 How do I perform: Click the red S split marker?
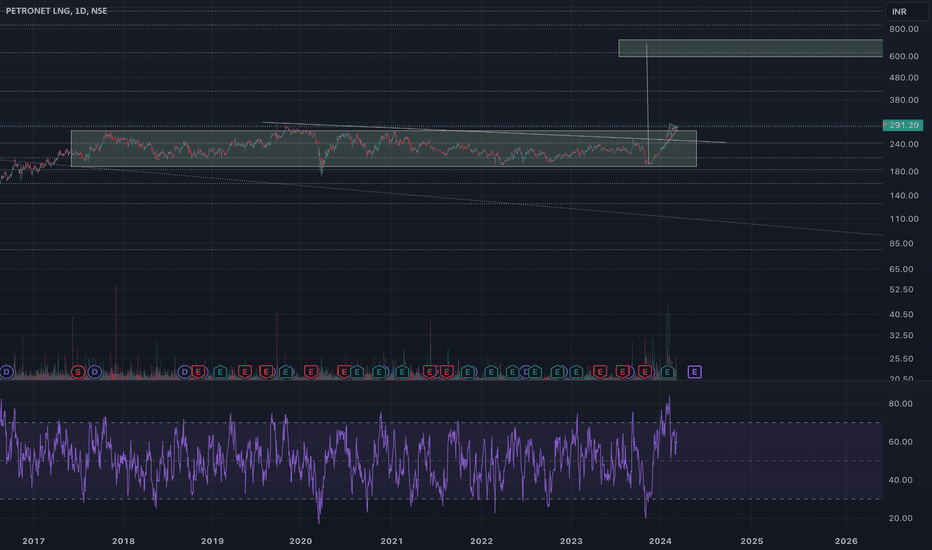(77, 372)
